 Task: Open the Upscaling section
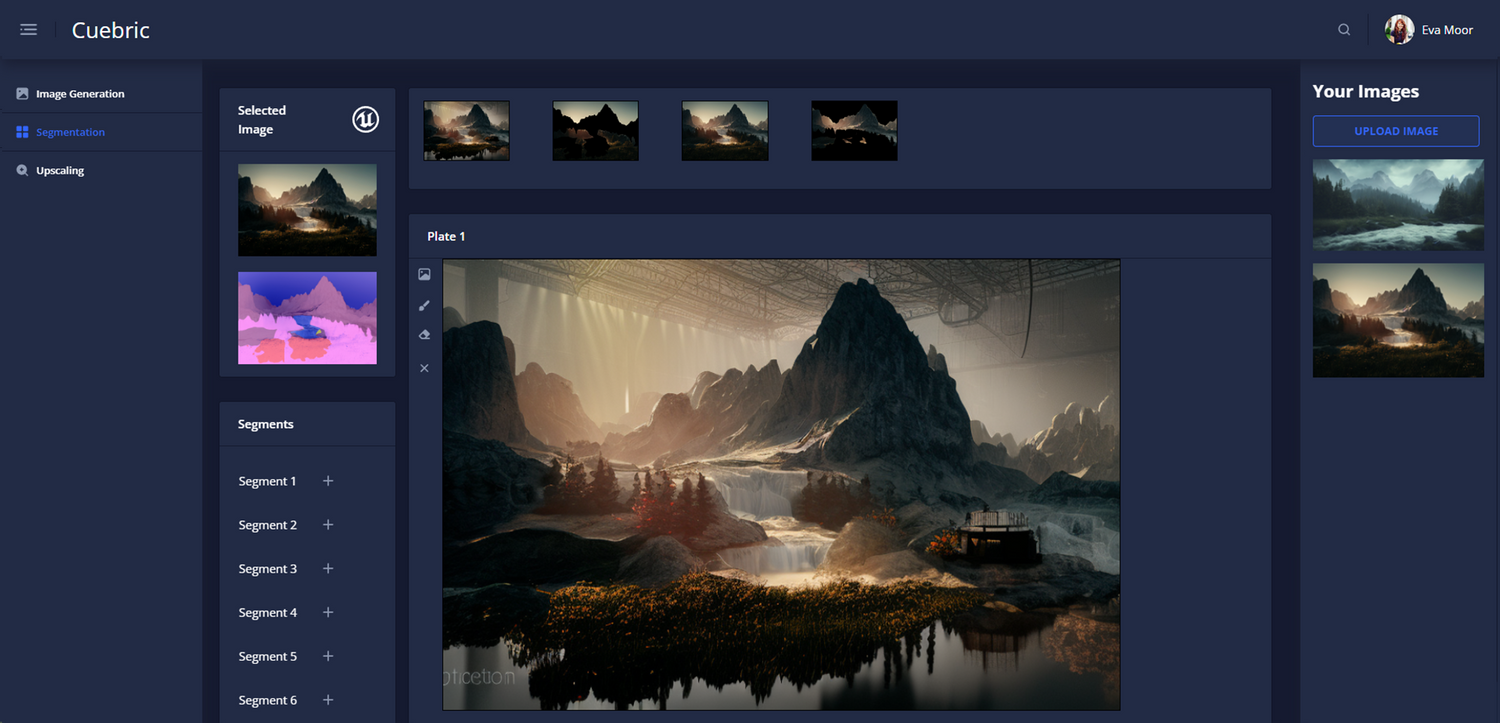pyautogui.click(x=58, y=170)
